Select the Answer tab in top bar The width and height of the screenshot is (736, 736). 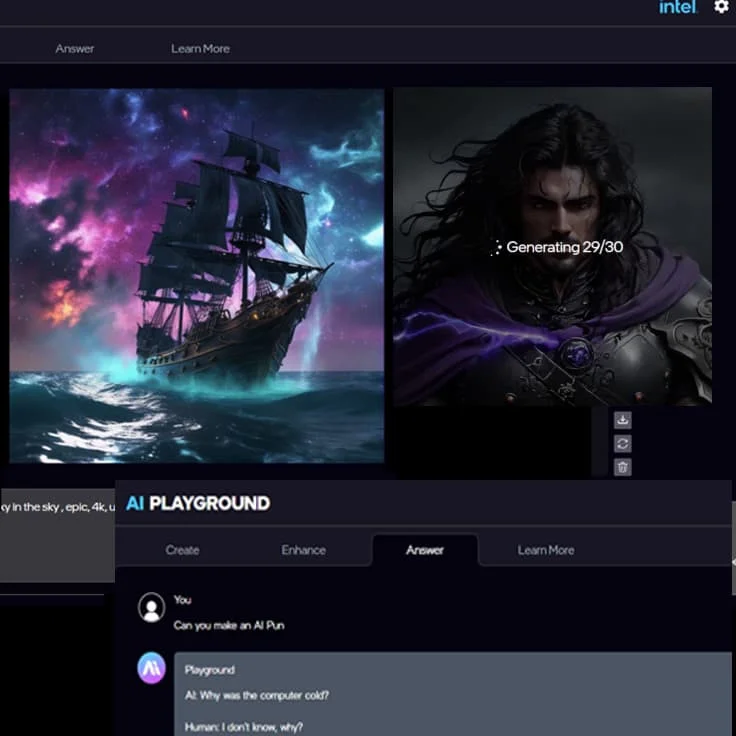pos(75,48)
